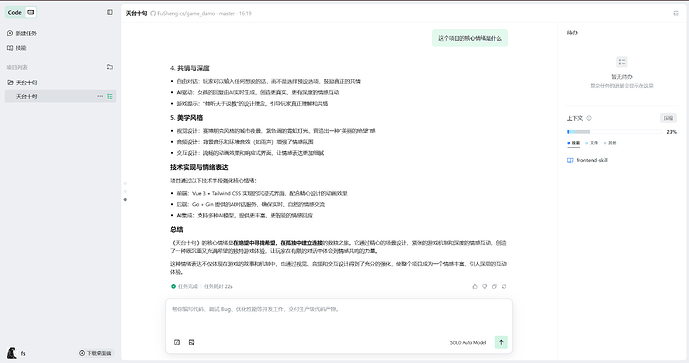The image size is (689, 363).
Task: Click the bullet mentioning Vue 3 + Tailwind CSS
Action: tap(262, 193)
